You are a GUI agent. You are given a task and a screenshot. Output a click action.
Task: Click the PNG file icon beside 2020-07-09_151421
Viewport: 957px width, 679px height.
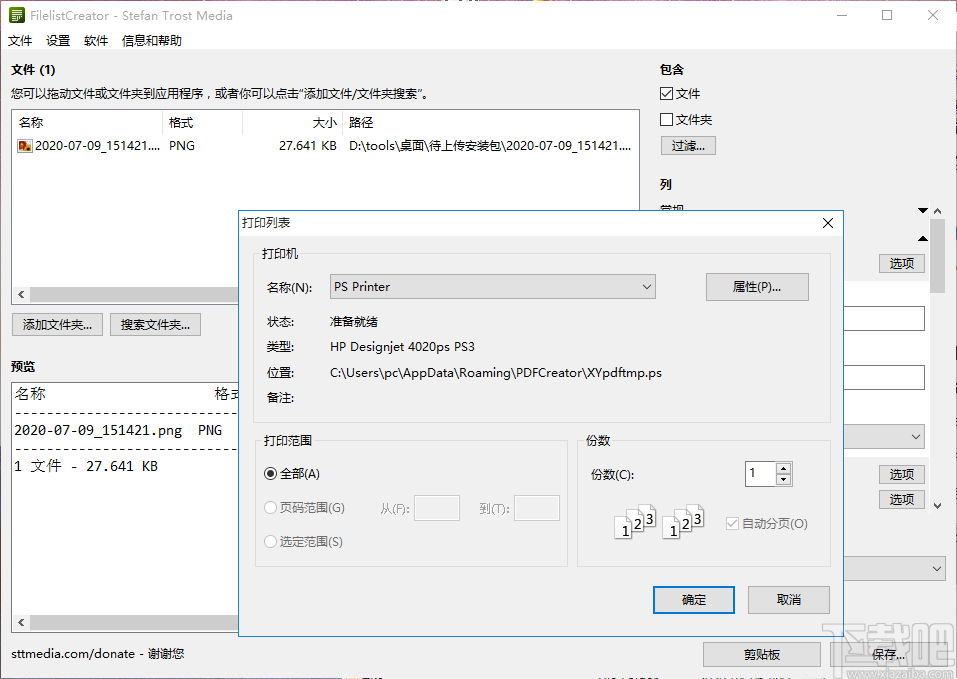[x=23, y=145]
